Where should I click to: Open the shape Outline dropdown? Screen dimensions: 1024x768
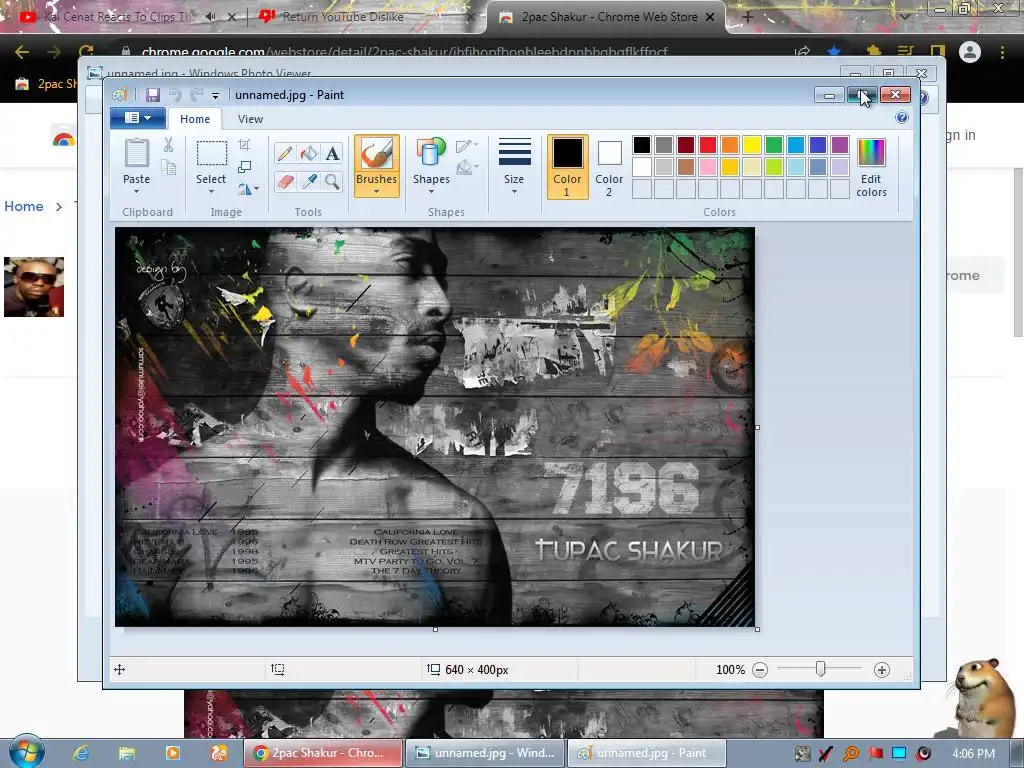(x=467, y=146)
